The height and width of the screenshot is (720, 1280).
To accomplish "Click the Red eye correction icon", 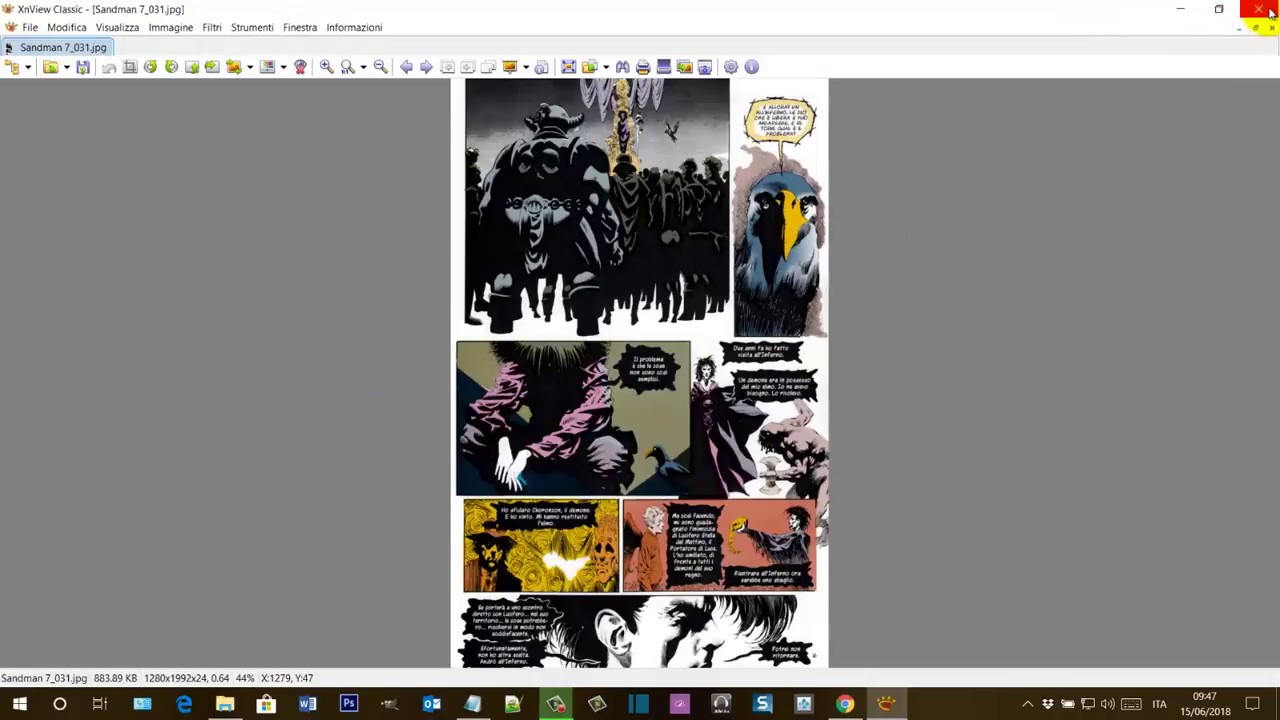I will 300,67.
